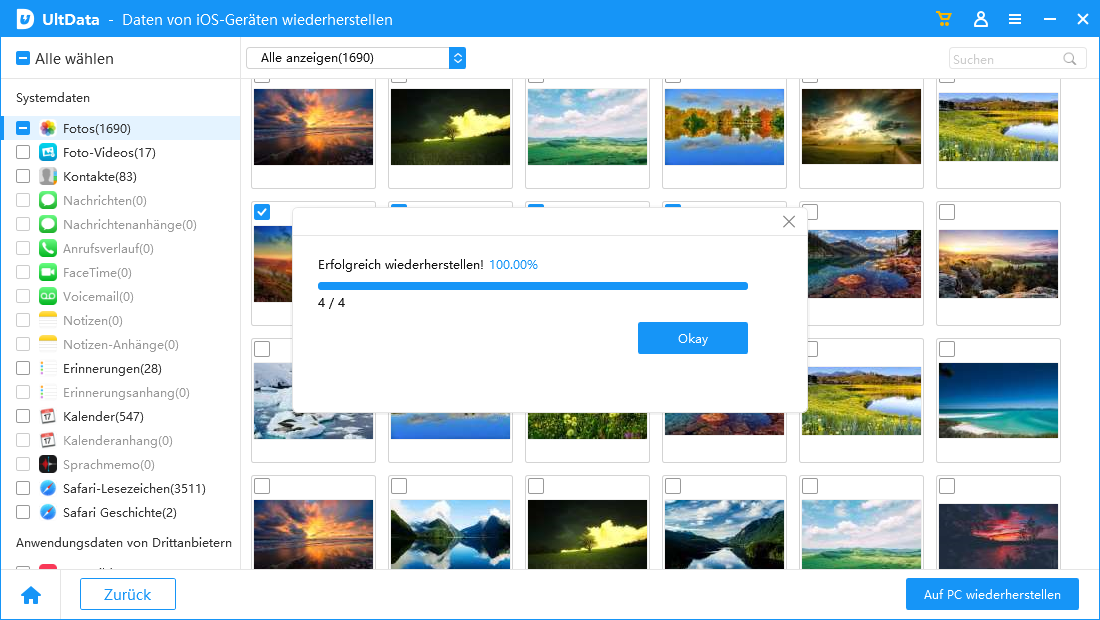The image size is (1100, 620).
Task: Click the Kontakte icon in sidebar
Action: (x=48, y=176)
